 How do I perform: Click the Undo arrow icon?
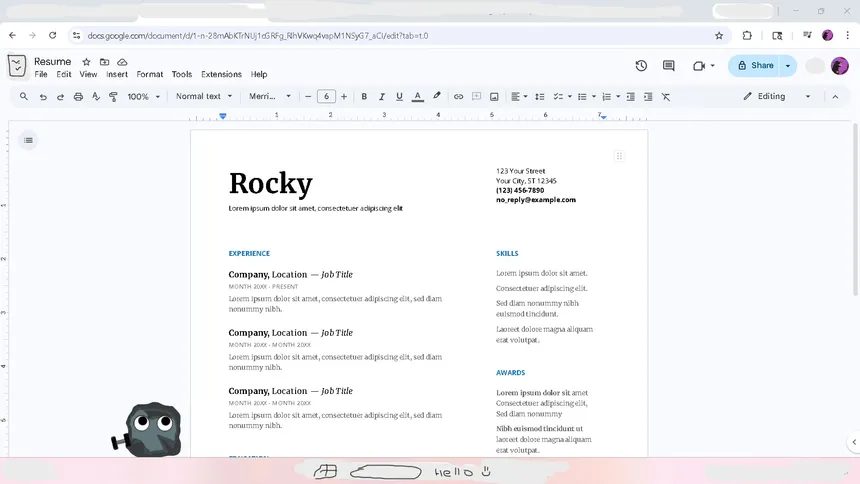(x=43, y=97)
